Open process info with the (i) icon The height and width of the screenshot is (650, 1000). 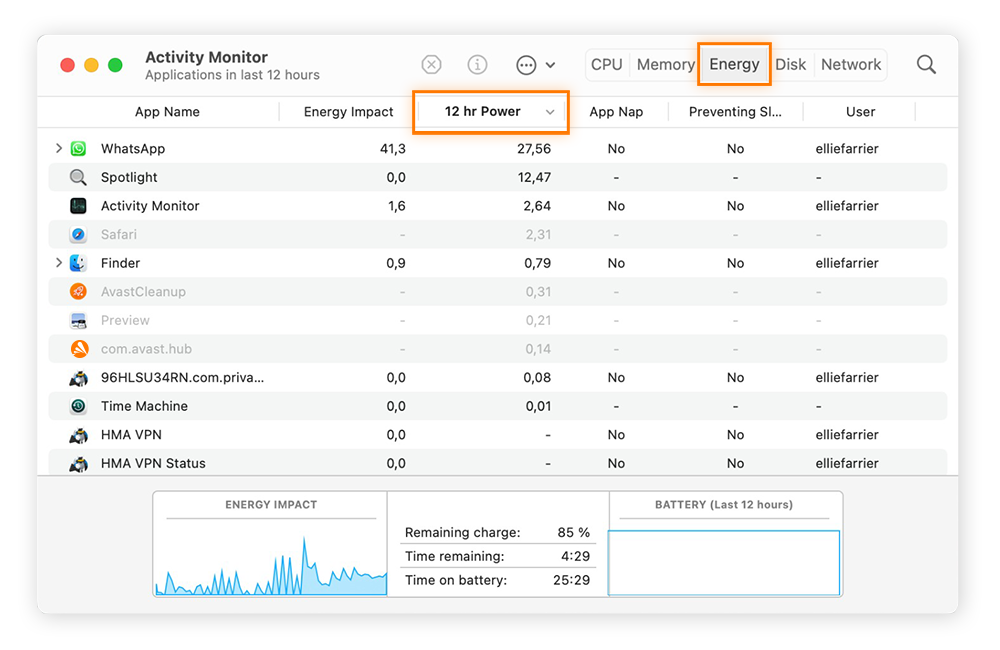point(477,64)
